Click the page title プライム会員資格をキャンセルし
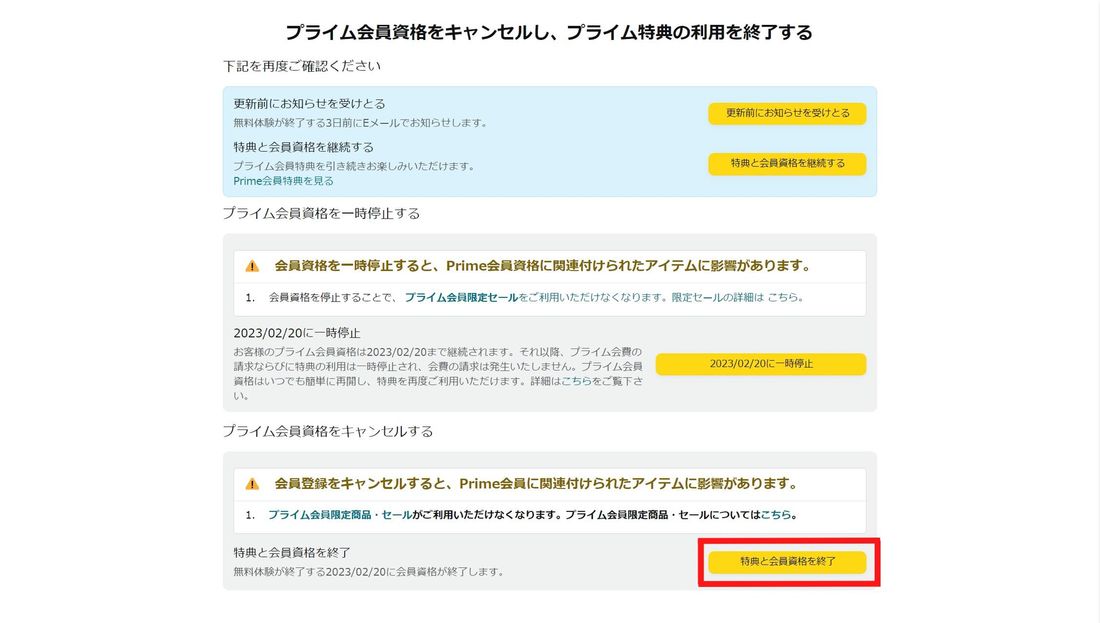This screenshot has height=623, width=1100. 549,32
